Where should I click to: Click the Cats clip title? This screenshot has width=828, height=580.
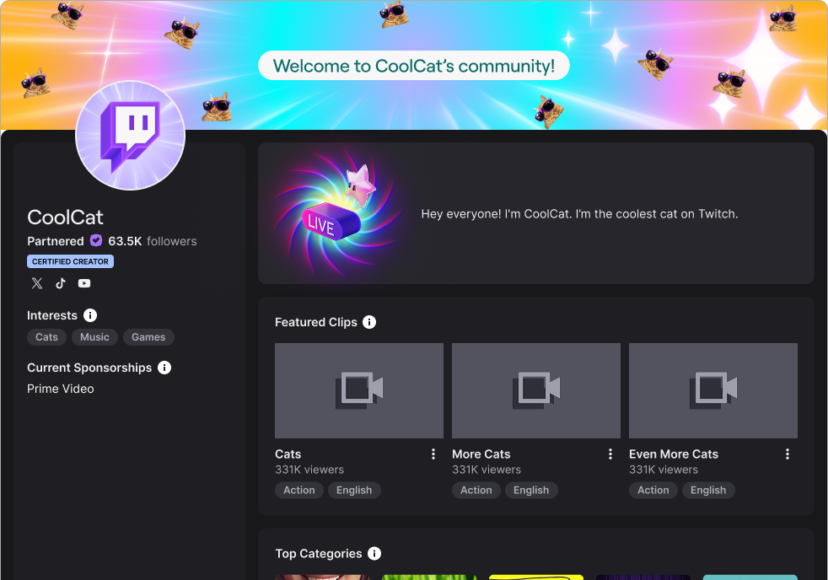coord(288,454)
